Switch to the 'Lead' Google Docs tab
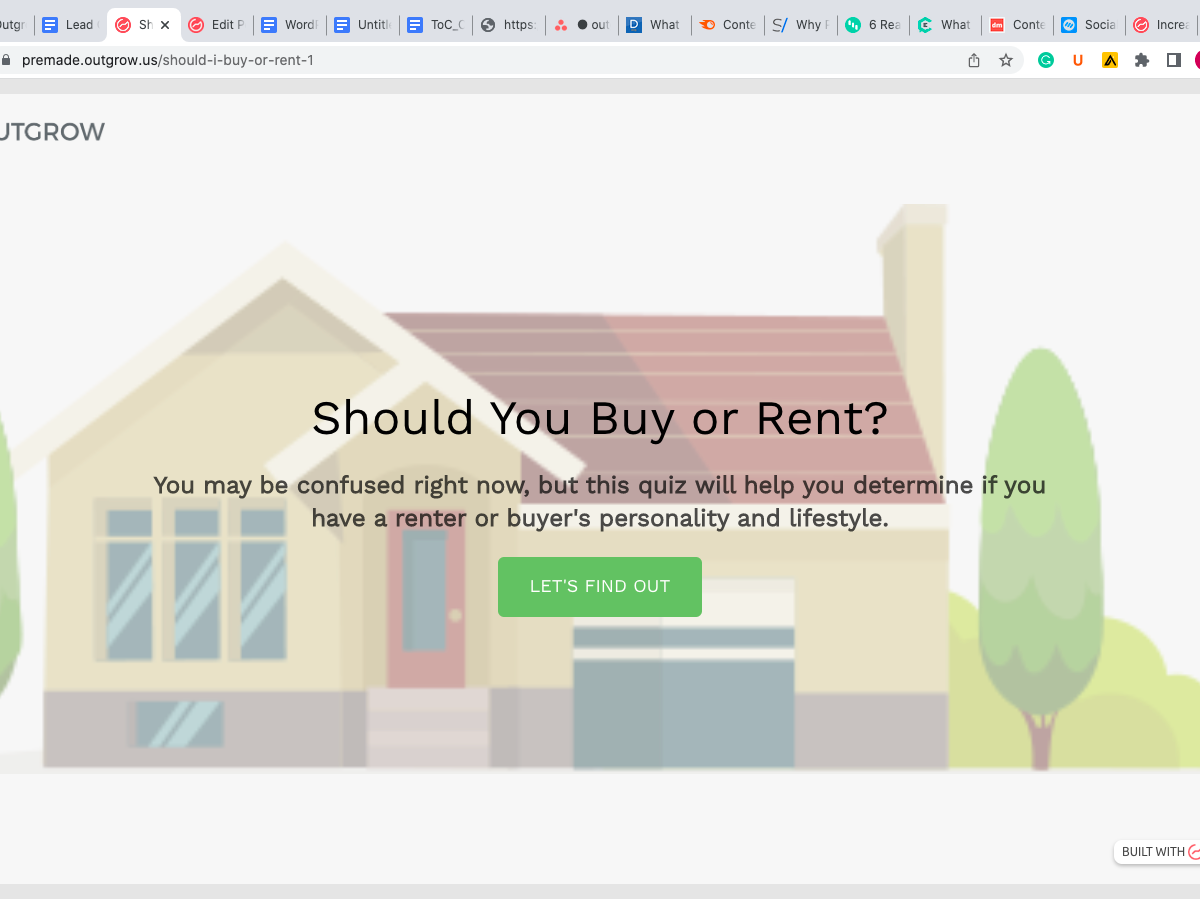This screenshot has height=900, width=1200. pyautogui.click(x=70, y=25)
